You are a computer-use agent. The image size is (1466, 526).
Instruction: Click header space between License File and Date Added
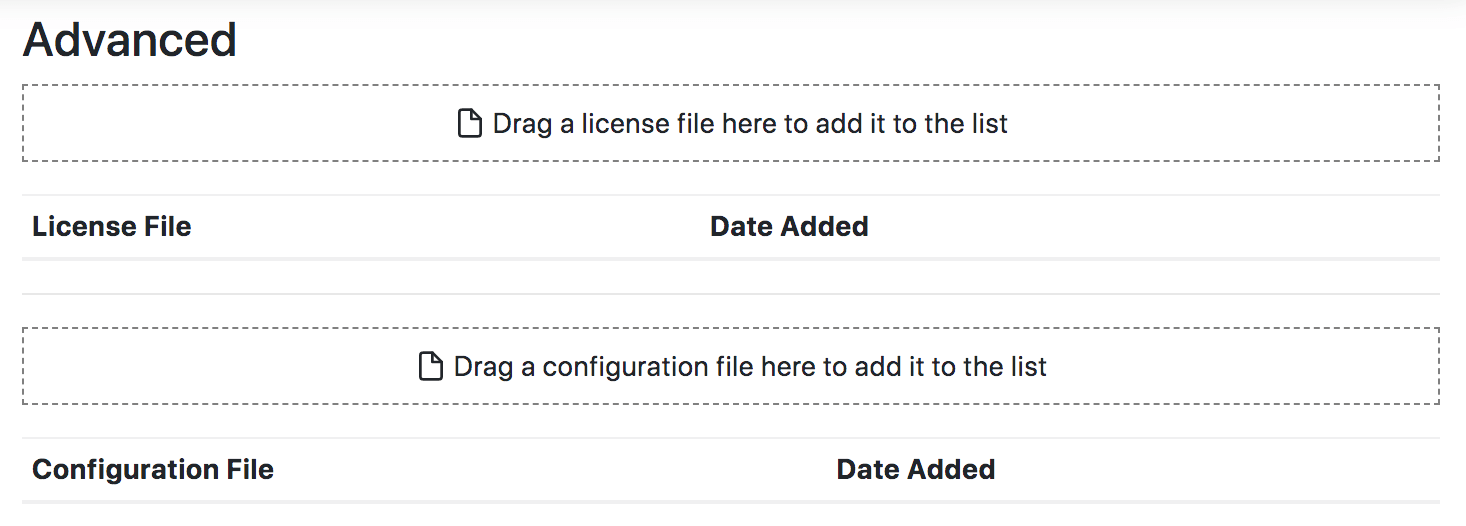tap(450, 227)
